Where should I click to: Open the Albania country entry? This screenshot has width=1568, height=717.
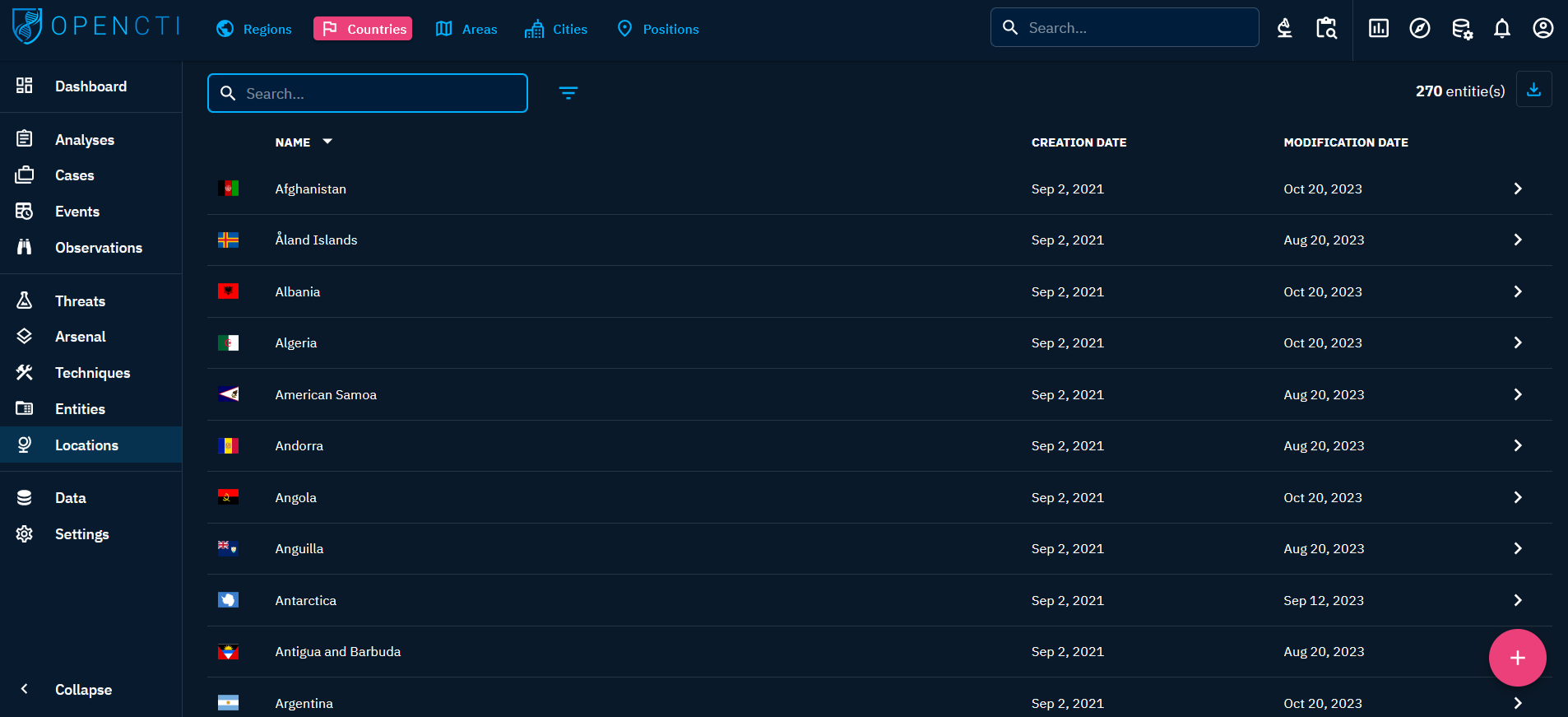tap(298, 292)
